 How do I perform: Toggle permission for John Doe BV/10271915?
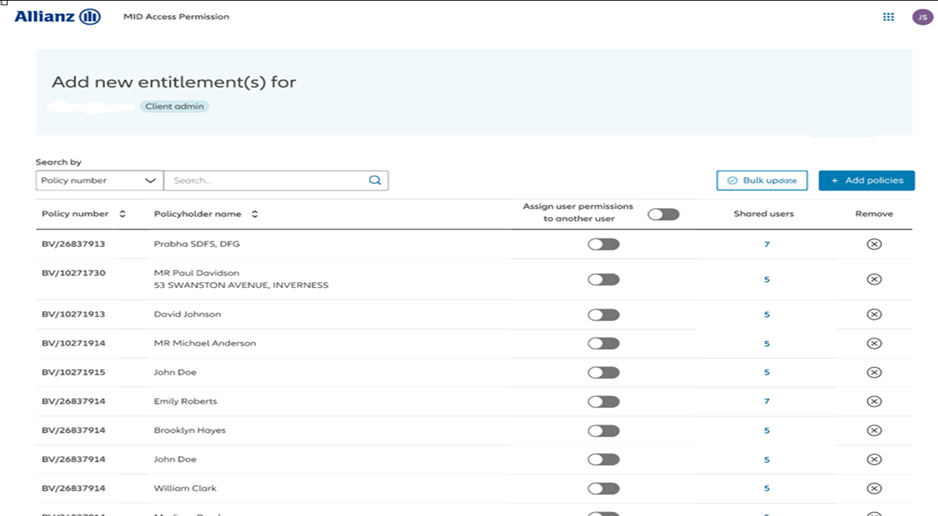coord(604,373)
